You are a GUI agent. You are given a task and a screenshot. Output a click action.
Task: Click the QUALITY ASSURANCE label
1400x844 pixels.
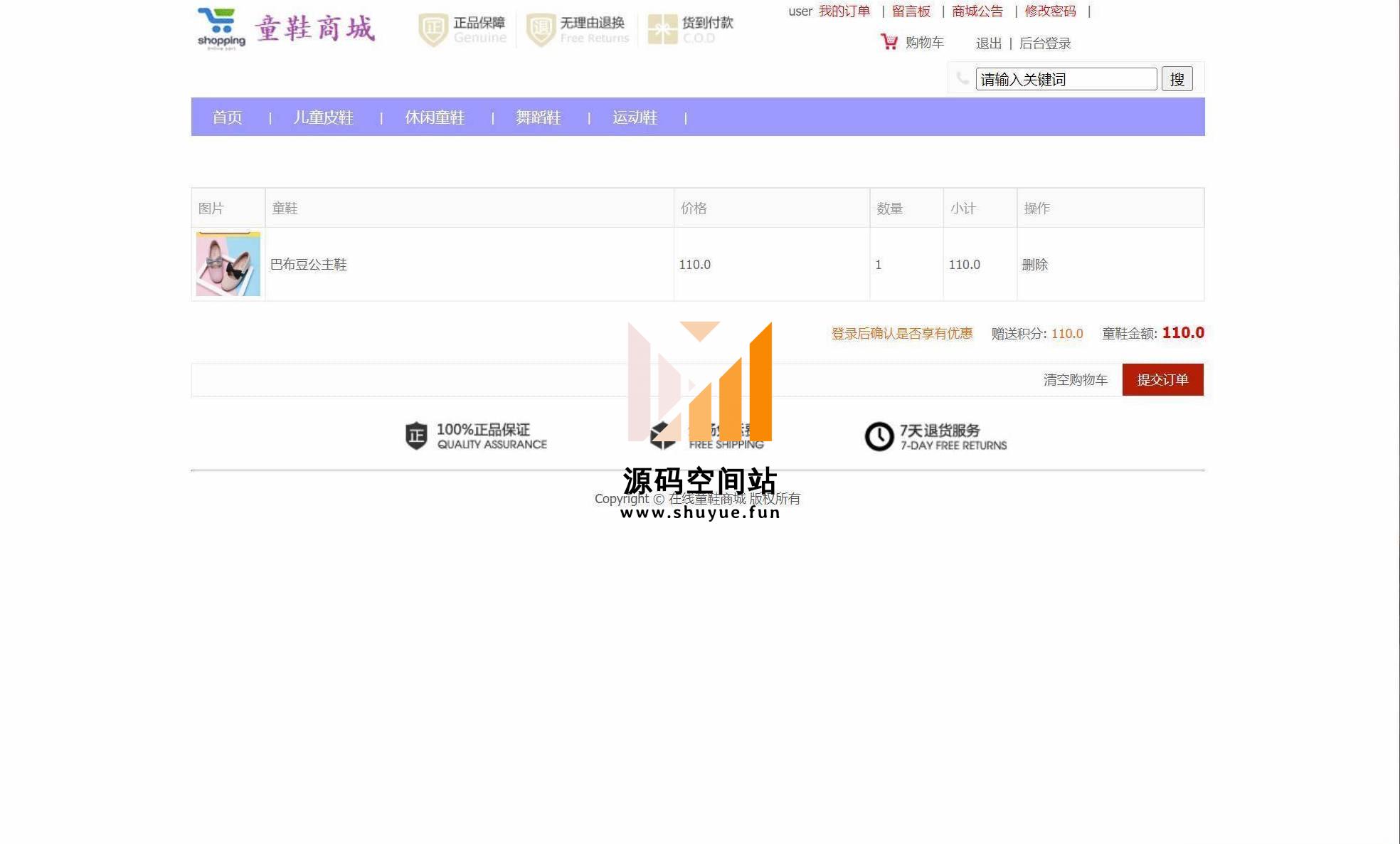coord(492,445)
